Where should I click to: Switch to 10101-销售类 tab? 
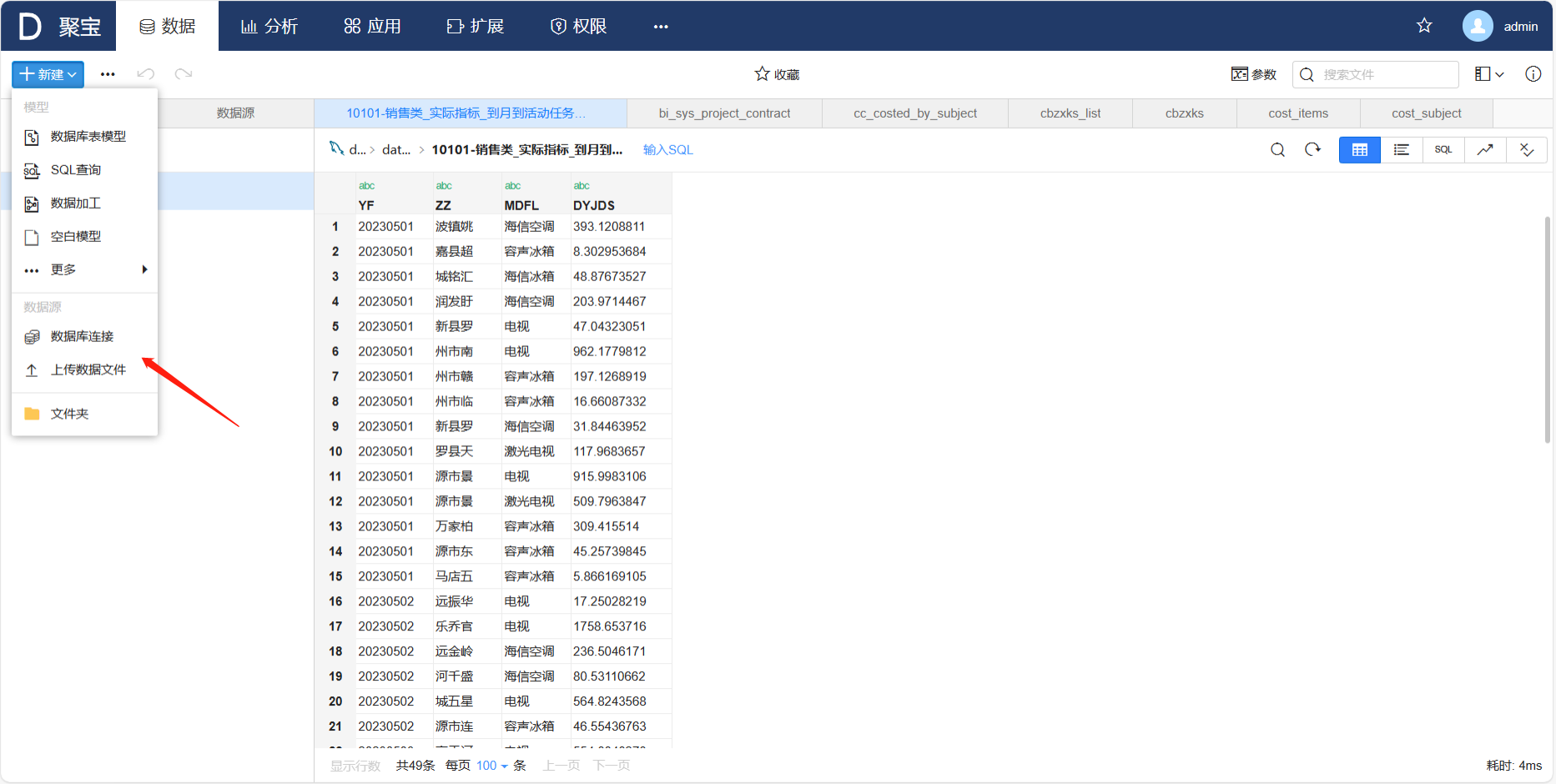471,113
